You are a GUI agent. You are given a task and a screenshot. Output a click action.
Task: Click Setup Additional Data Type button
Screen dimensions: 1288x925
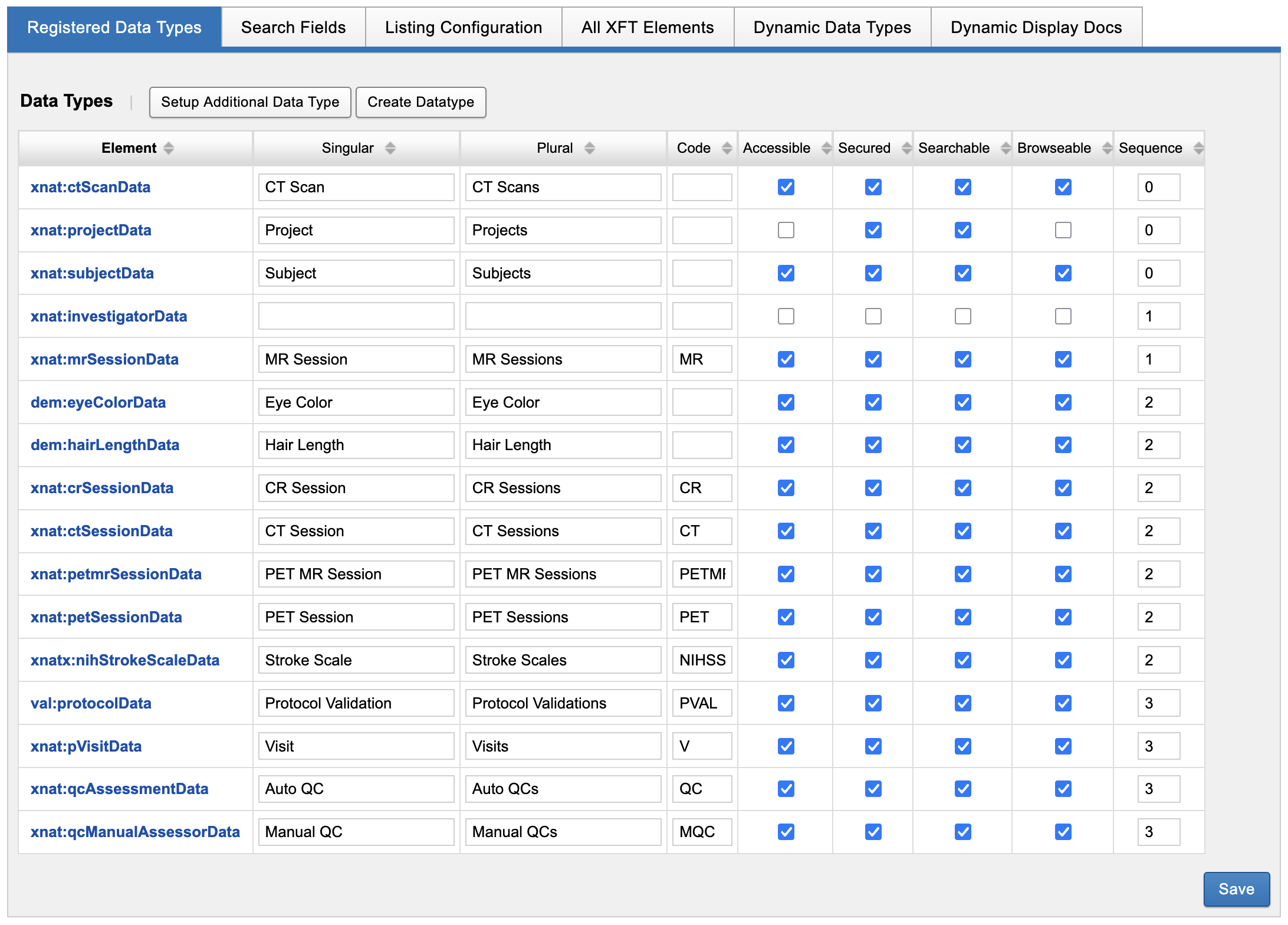tap(250, 102)
